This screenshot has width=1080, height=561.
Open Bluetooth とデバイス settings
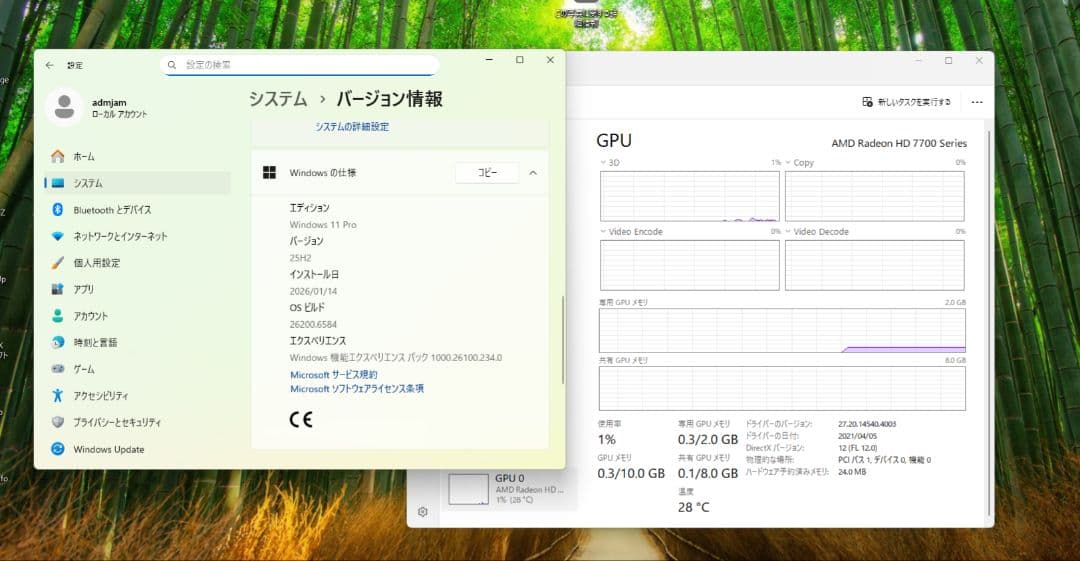tap(137, 210)
